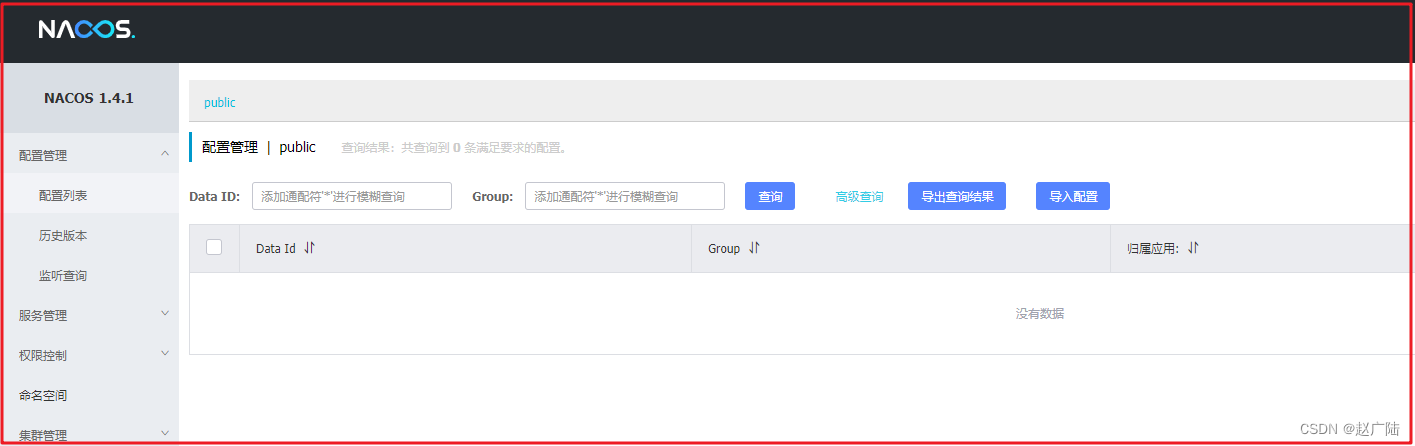The width and height of the screenshot is (1415, 446).
Task: Select the public namespace tab
Action: click(220, 103)
